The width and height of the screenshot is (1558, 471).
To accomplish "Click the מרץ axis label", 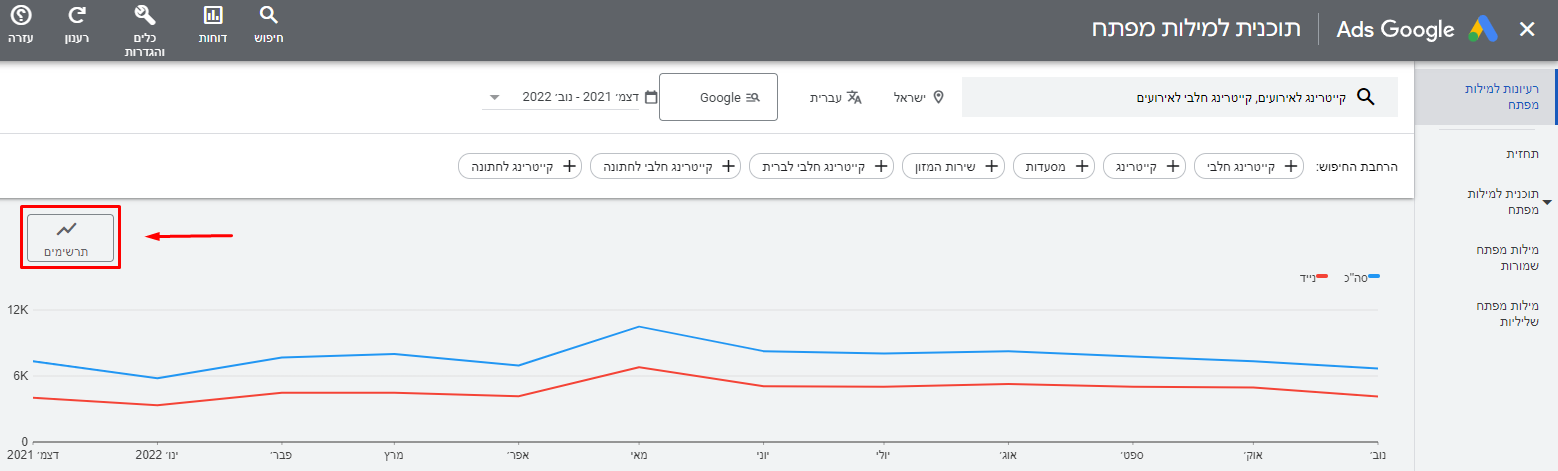I will (392, 455).
